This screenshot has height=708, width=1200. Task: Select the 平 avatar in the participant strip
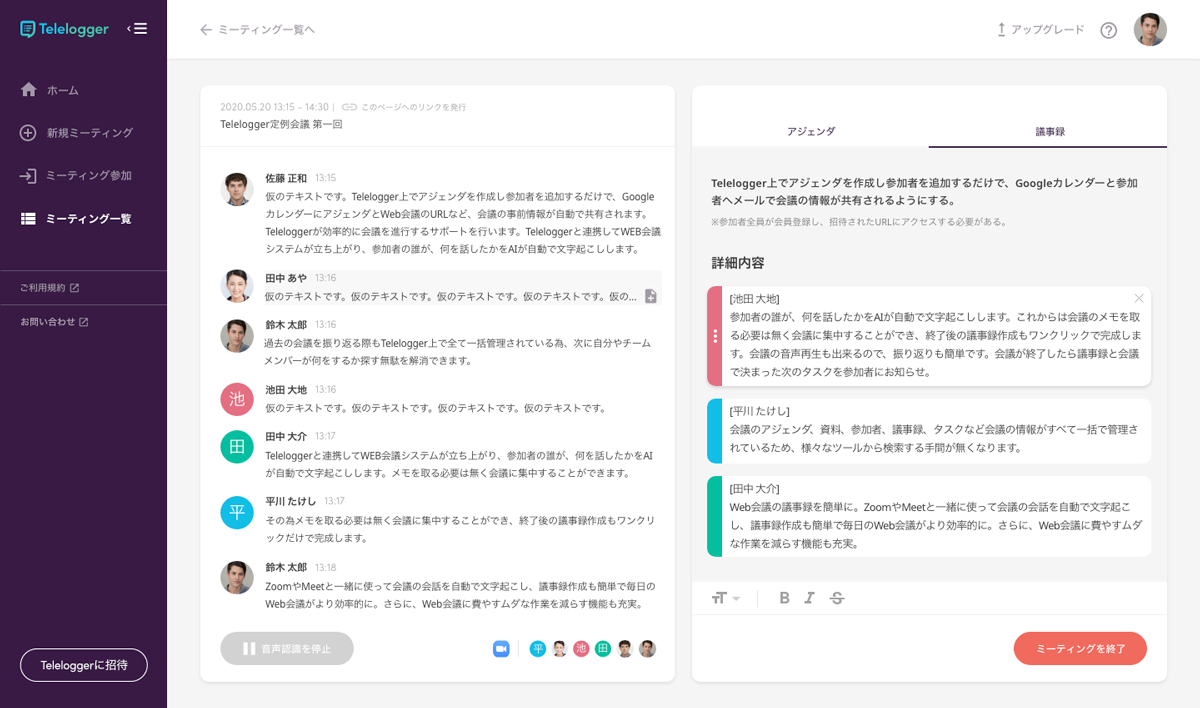pos(538,649)
